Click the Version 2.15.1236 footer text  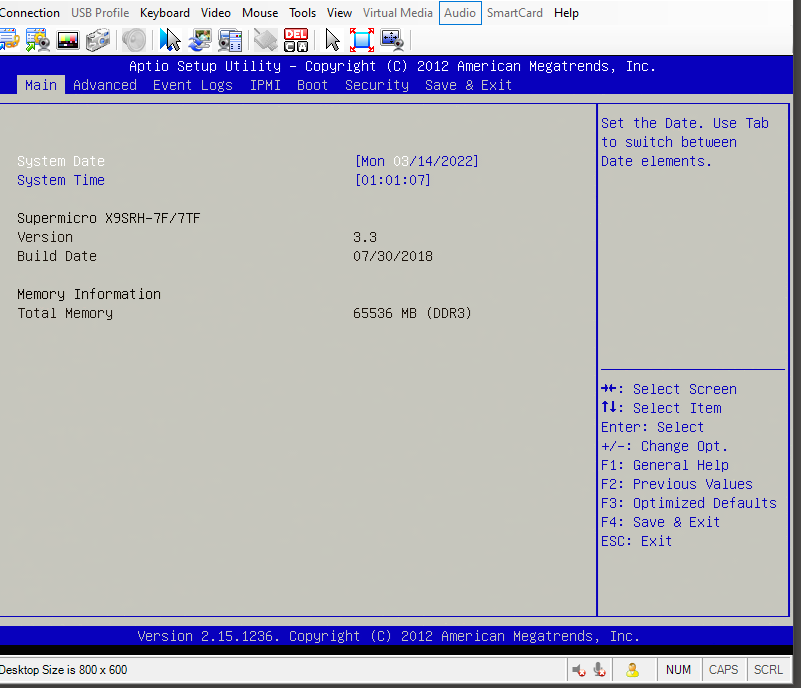pos(388,636)
